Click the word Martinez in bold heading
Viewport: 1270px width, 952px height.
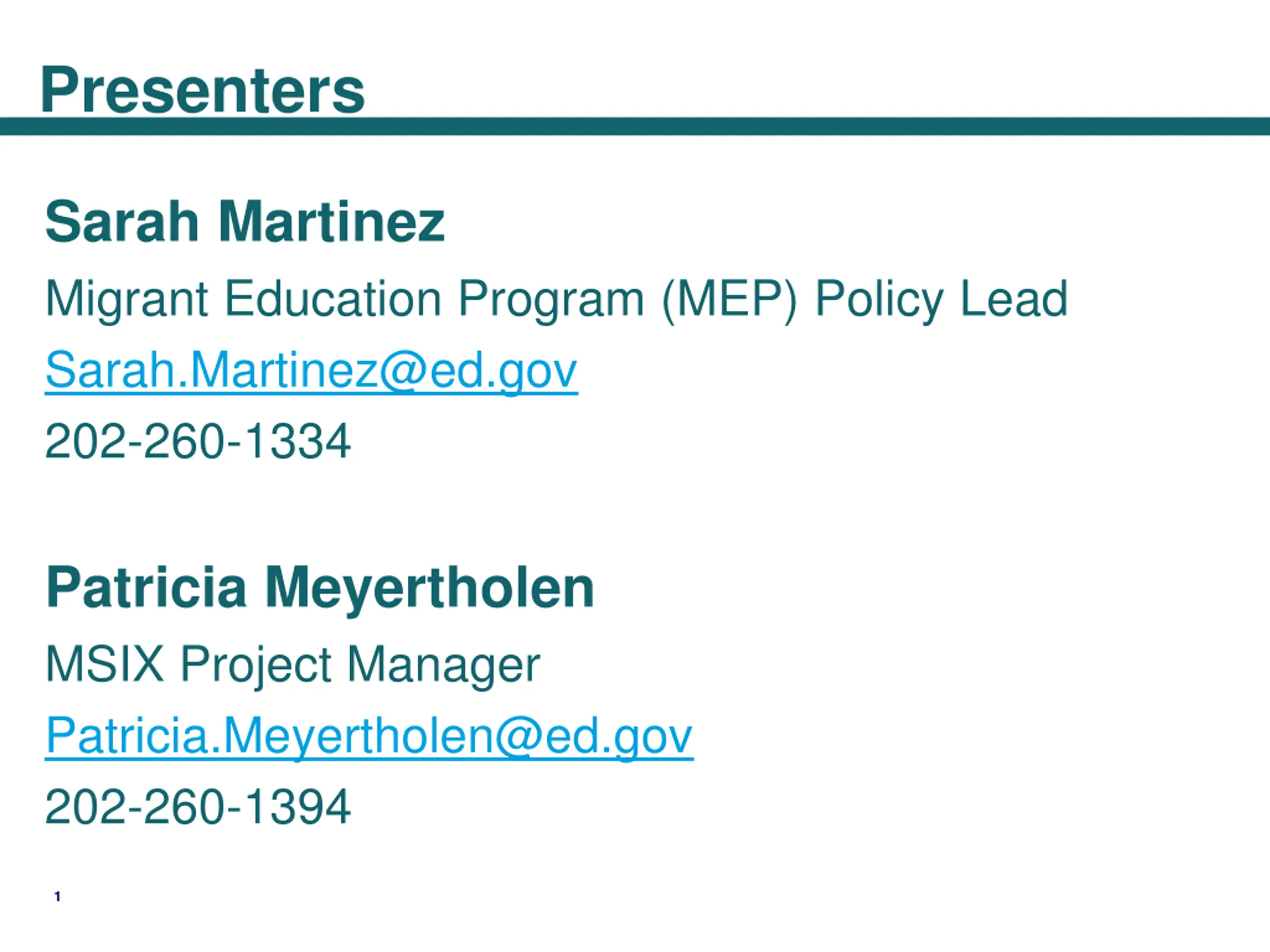click(332, 222)
